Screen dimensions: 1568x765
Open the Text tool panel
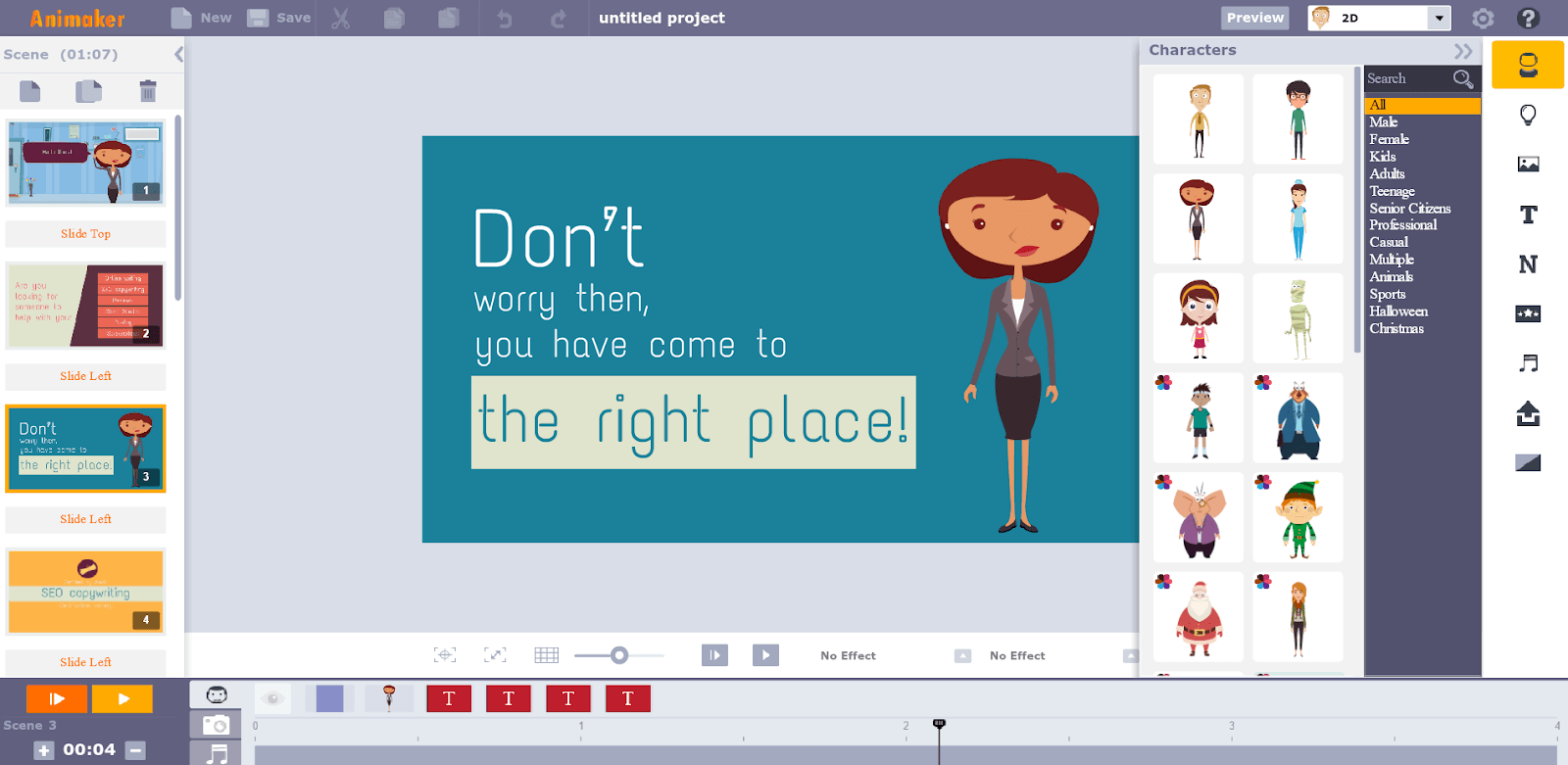(x=1527, y=215)
